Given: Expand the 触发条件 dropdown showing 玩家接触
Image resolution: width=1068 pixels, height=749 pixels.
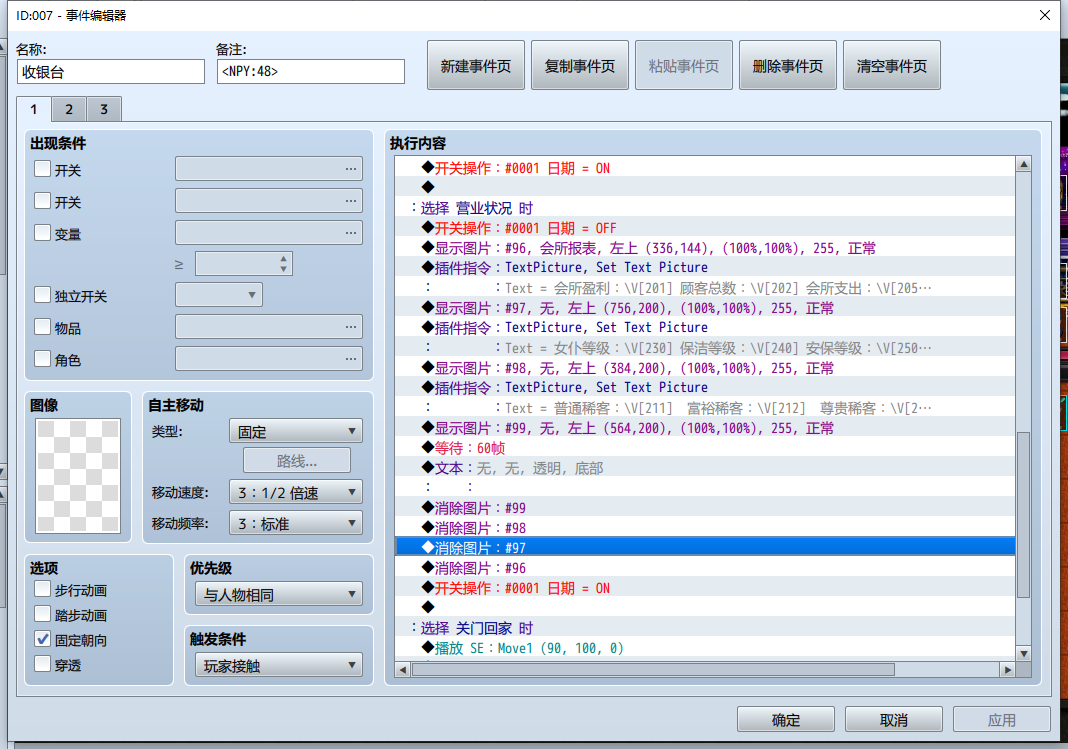Looking at the screenshot, I should pos(279,665).
